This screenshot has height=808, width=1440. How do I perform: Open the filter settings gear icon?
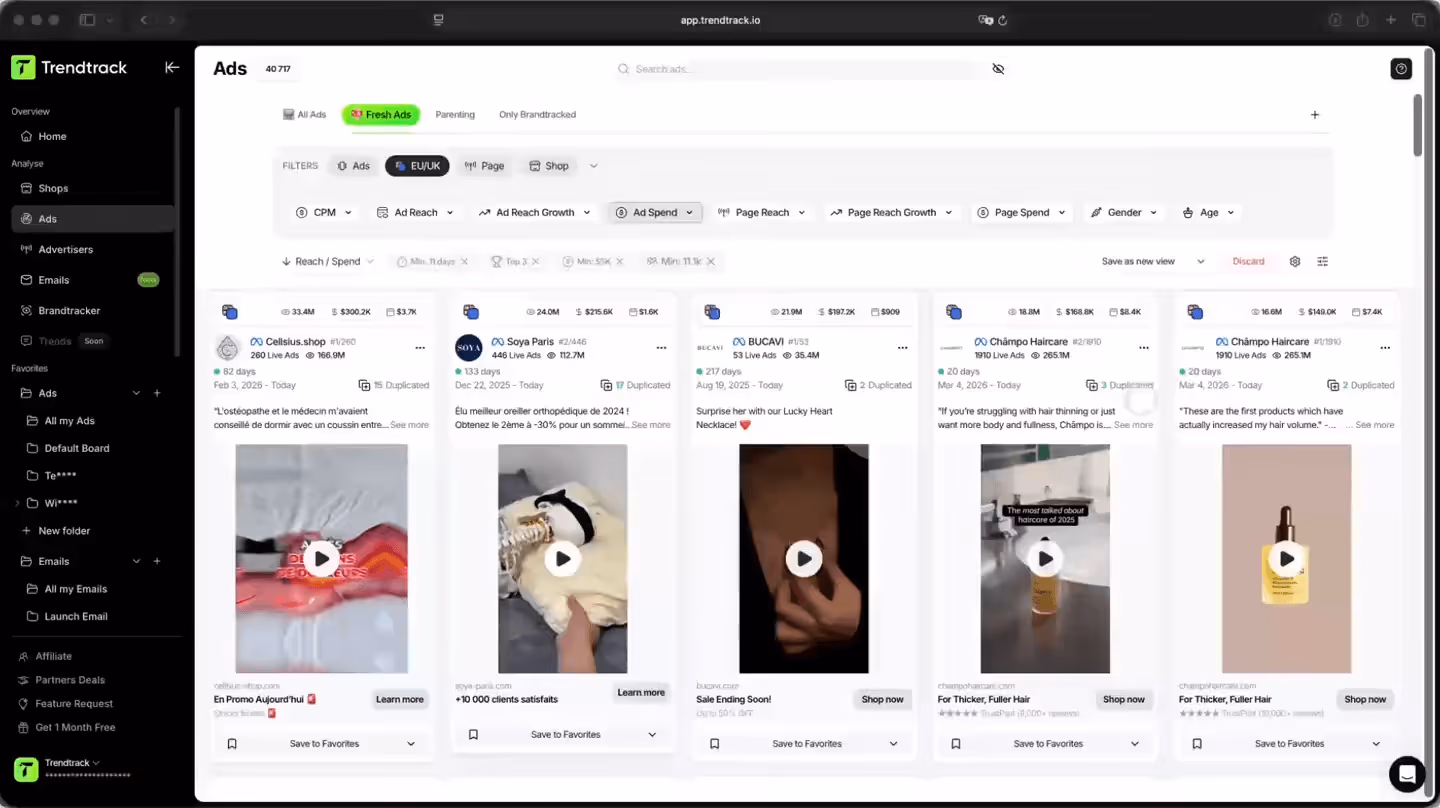click(1294, 261)
